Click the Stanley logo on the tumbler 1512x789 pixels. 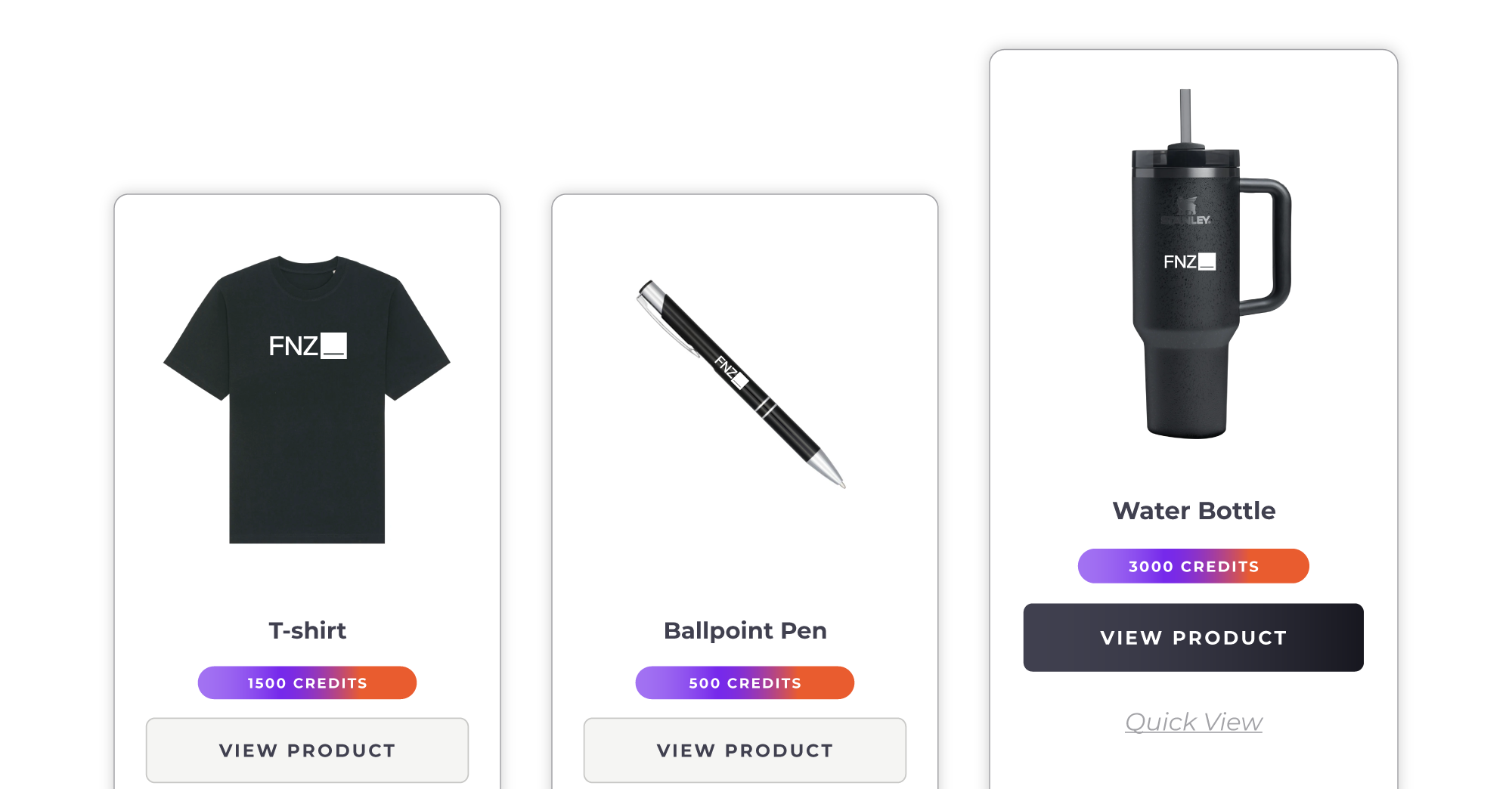(x=1186, y=211)
